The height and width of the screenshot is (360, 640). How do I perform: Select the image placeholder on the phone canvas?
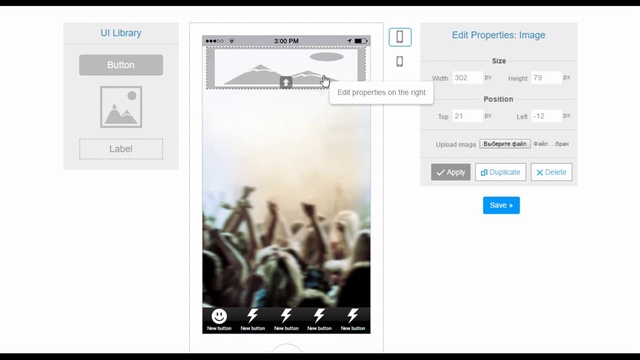[x=286, y=67]
